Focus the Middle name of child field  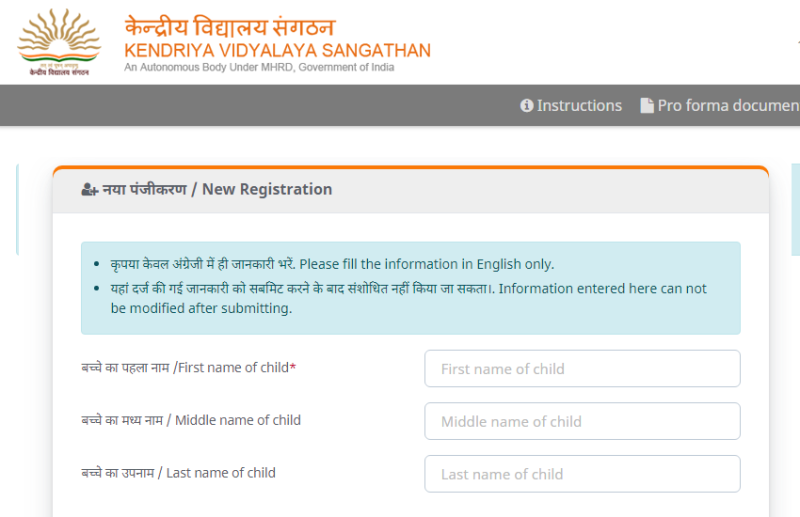click(x=582, y=421)
